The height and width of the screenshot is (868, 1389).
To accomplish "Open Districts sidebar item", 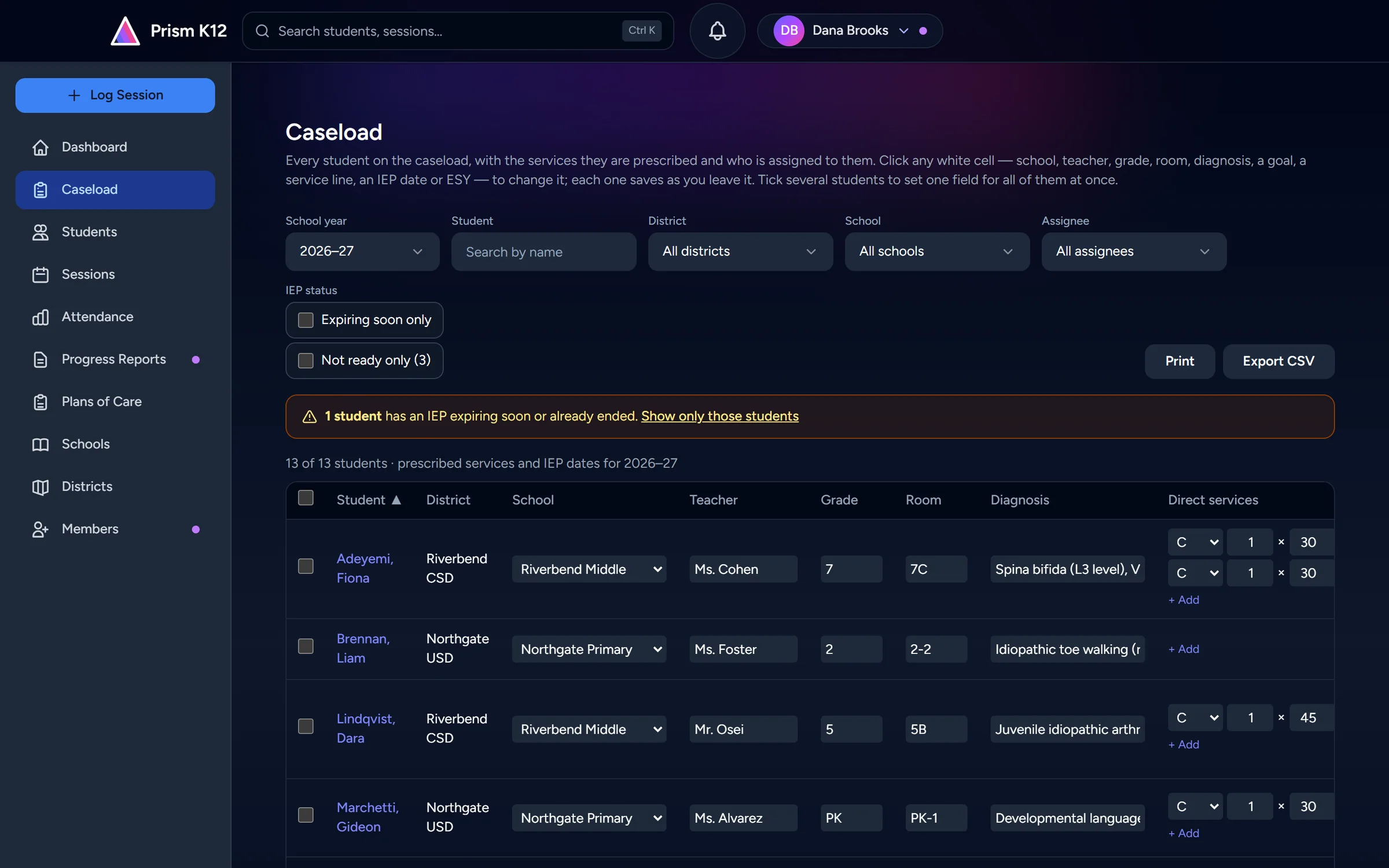I will [115, 487].
